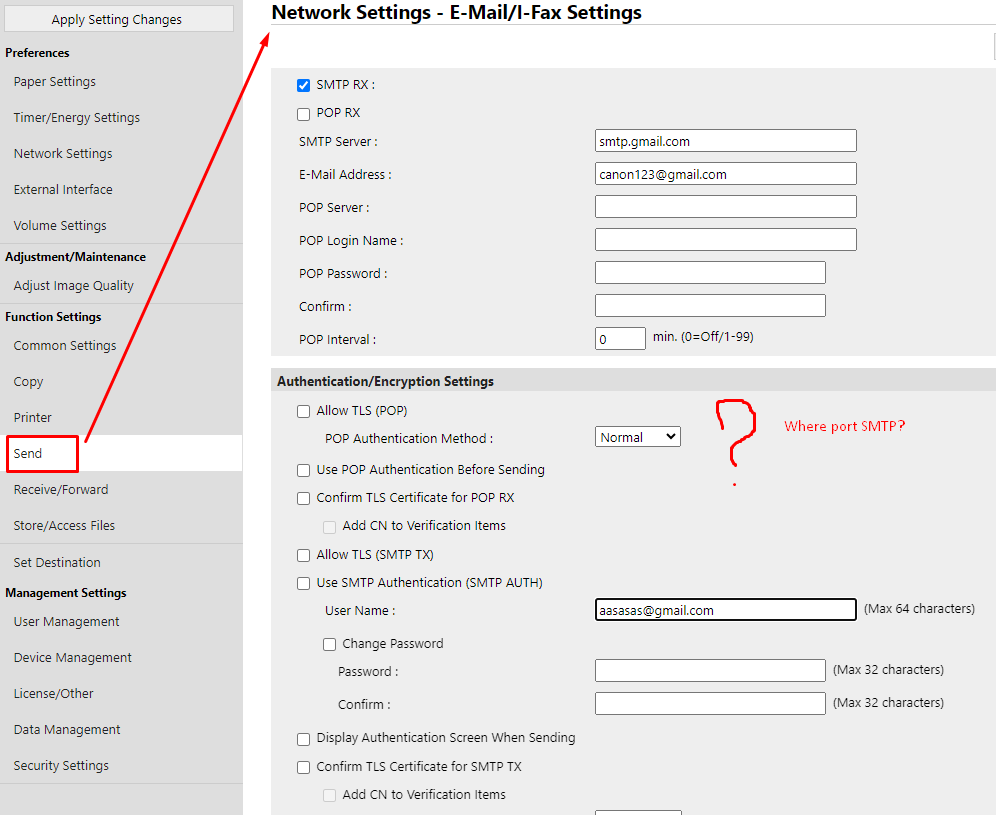Enable the Change Password option
Image resolution: width=996 pixels, height=815 pixels.
(x=329, y=644)
